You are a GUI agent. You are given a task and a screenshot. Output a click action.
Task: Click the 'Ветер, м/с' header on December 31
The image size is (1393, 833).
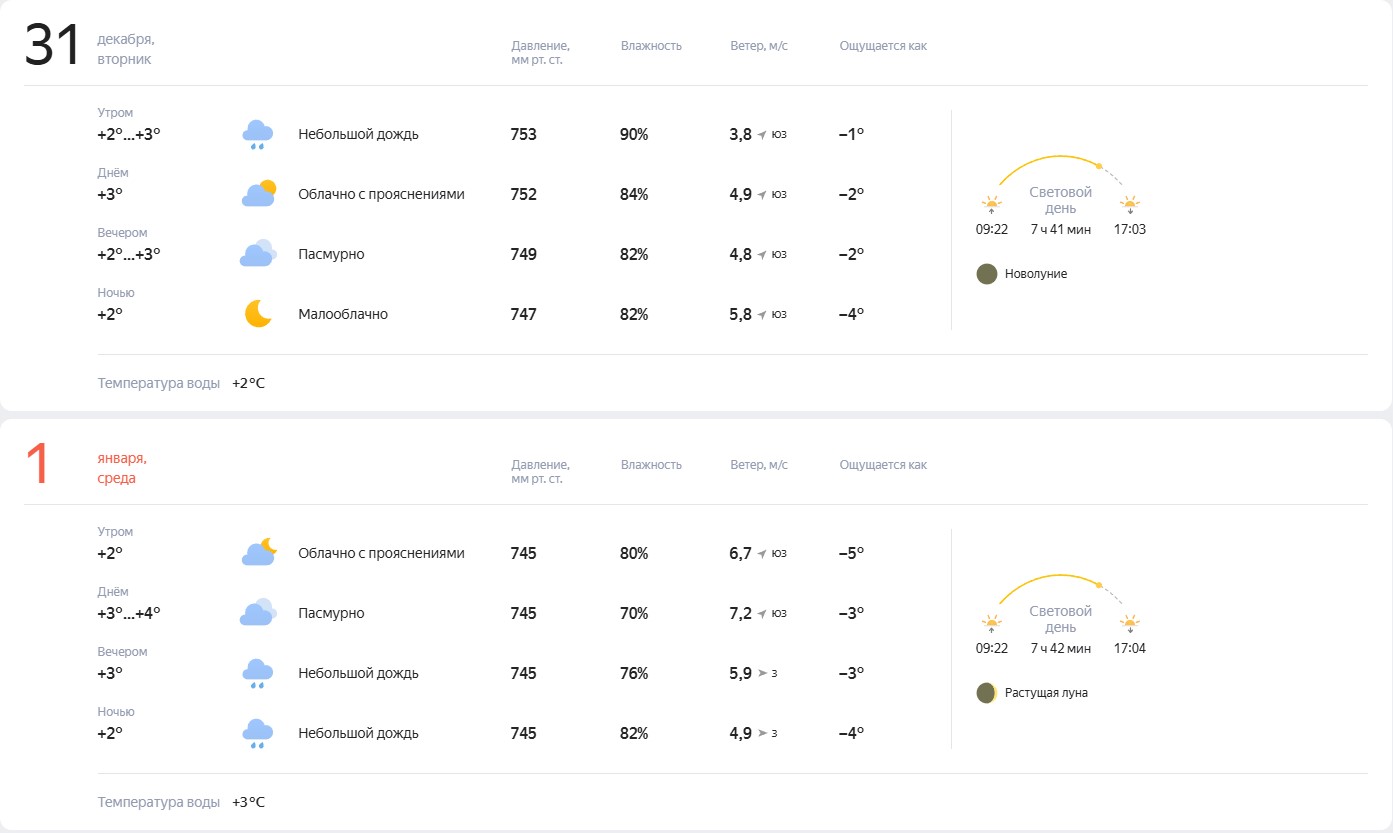pos(759,46)
